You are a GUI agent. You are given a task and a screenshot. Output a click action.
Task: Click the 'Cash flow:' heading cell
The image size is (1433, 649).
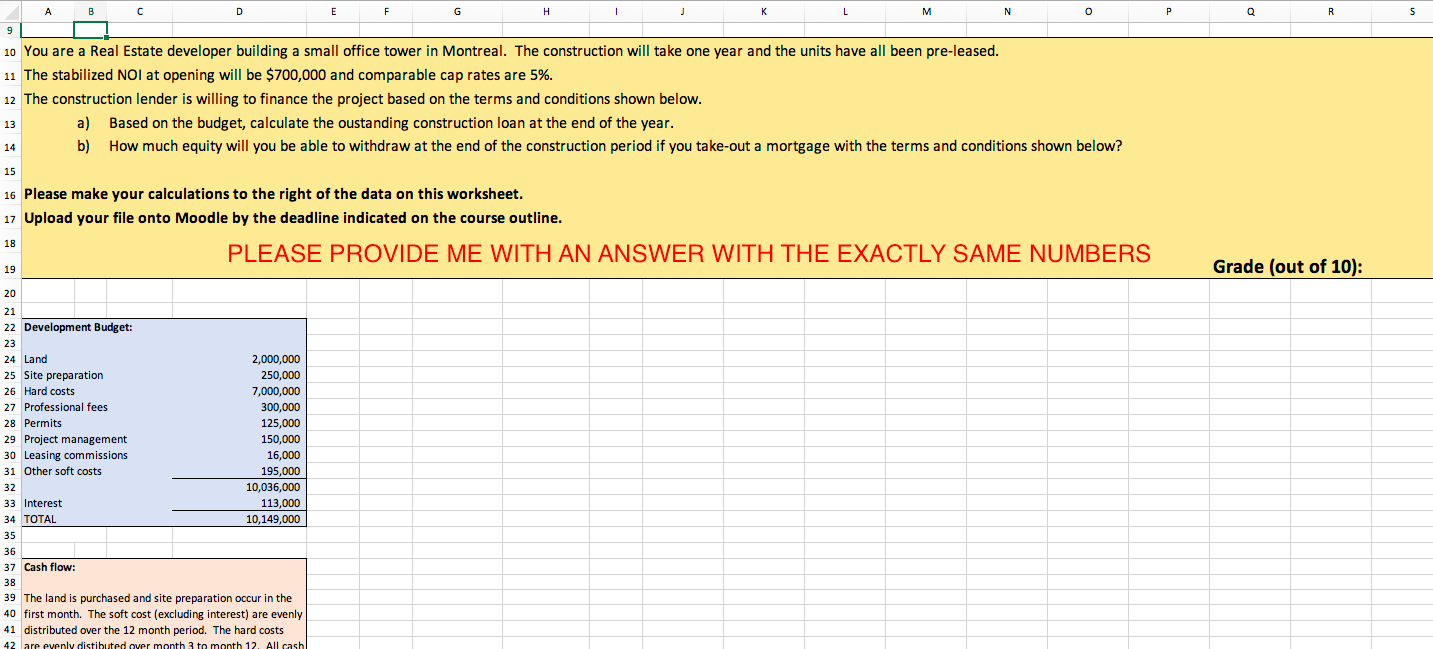49,567
